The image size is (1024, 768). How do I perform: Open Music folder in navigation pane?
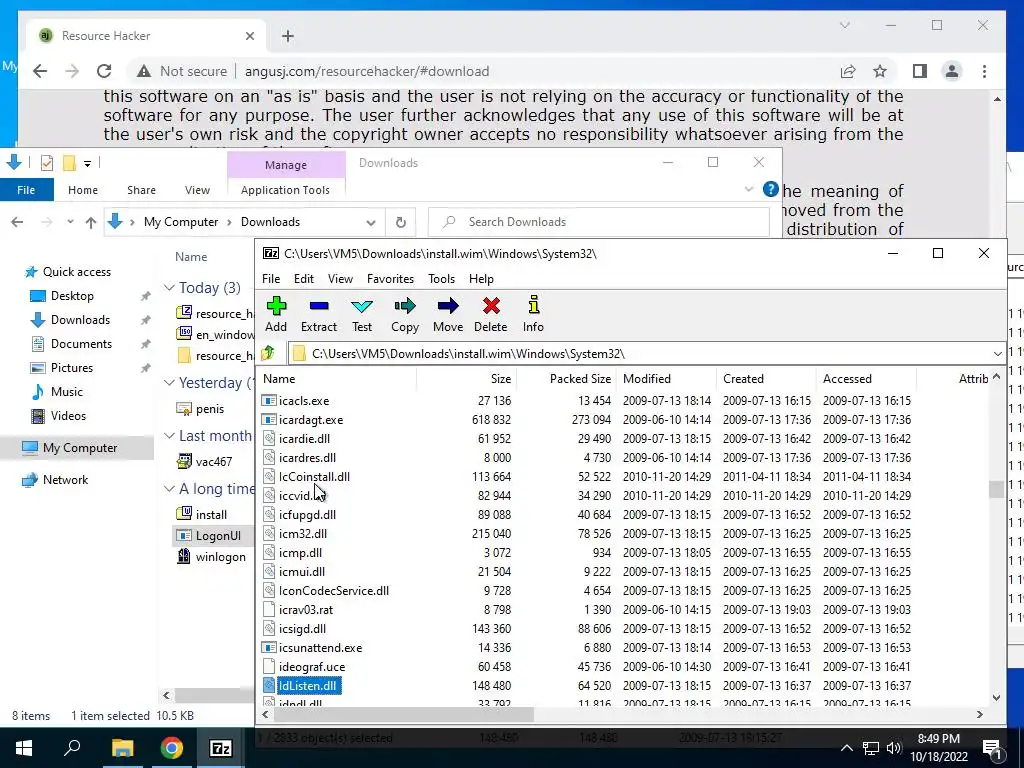click(67, 392)
